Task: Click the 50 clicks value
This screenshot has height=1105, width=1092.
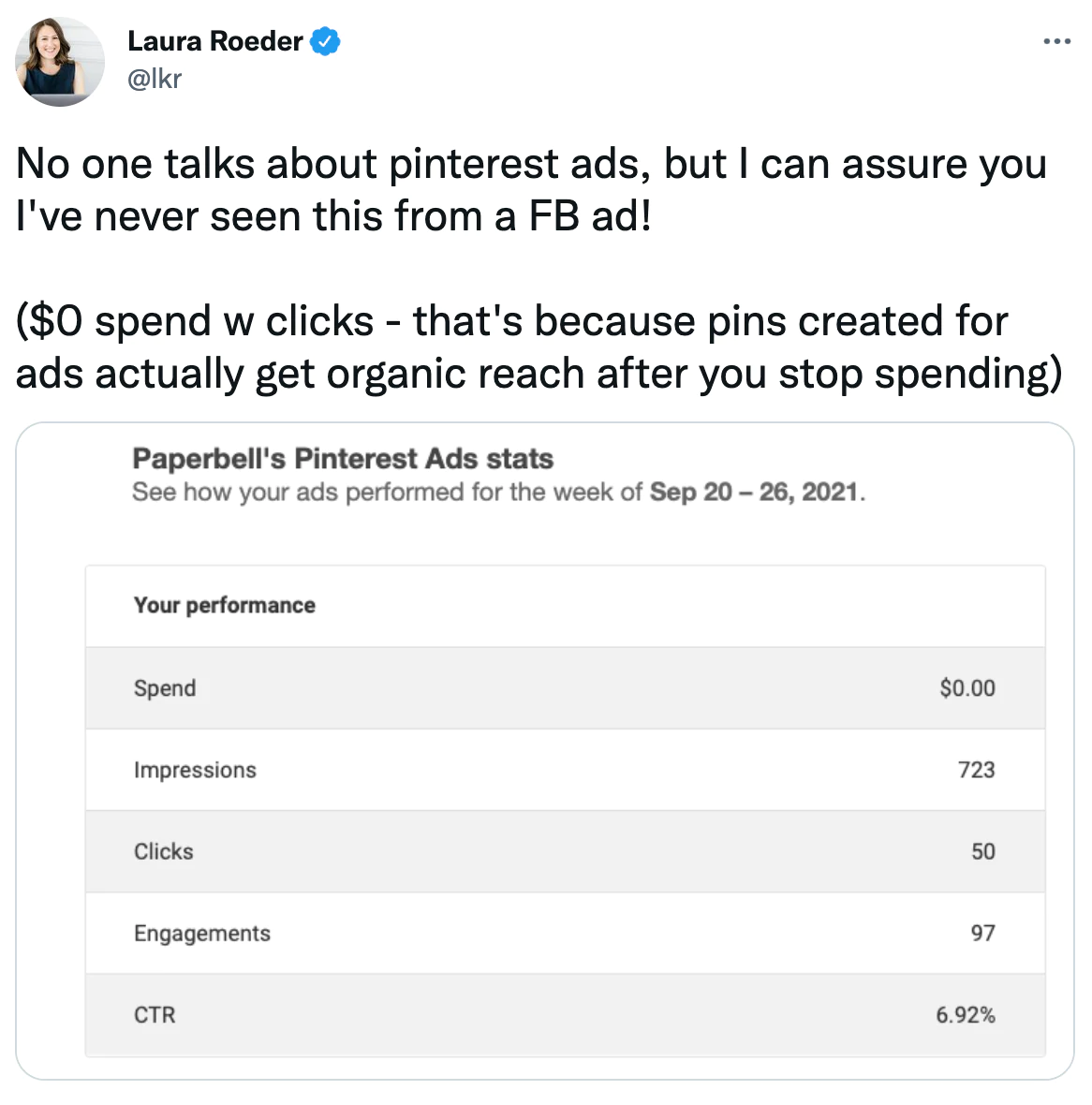Action: pyautogui.click(x=982, y=851)
